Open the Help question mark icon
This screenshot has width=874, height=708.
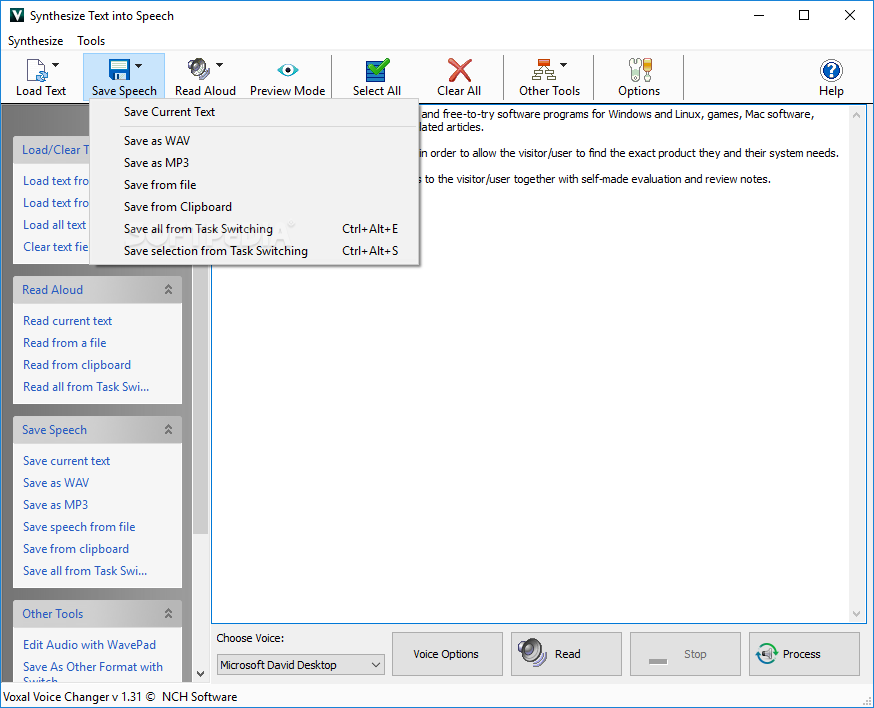click(x=831, y=70)
